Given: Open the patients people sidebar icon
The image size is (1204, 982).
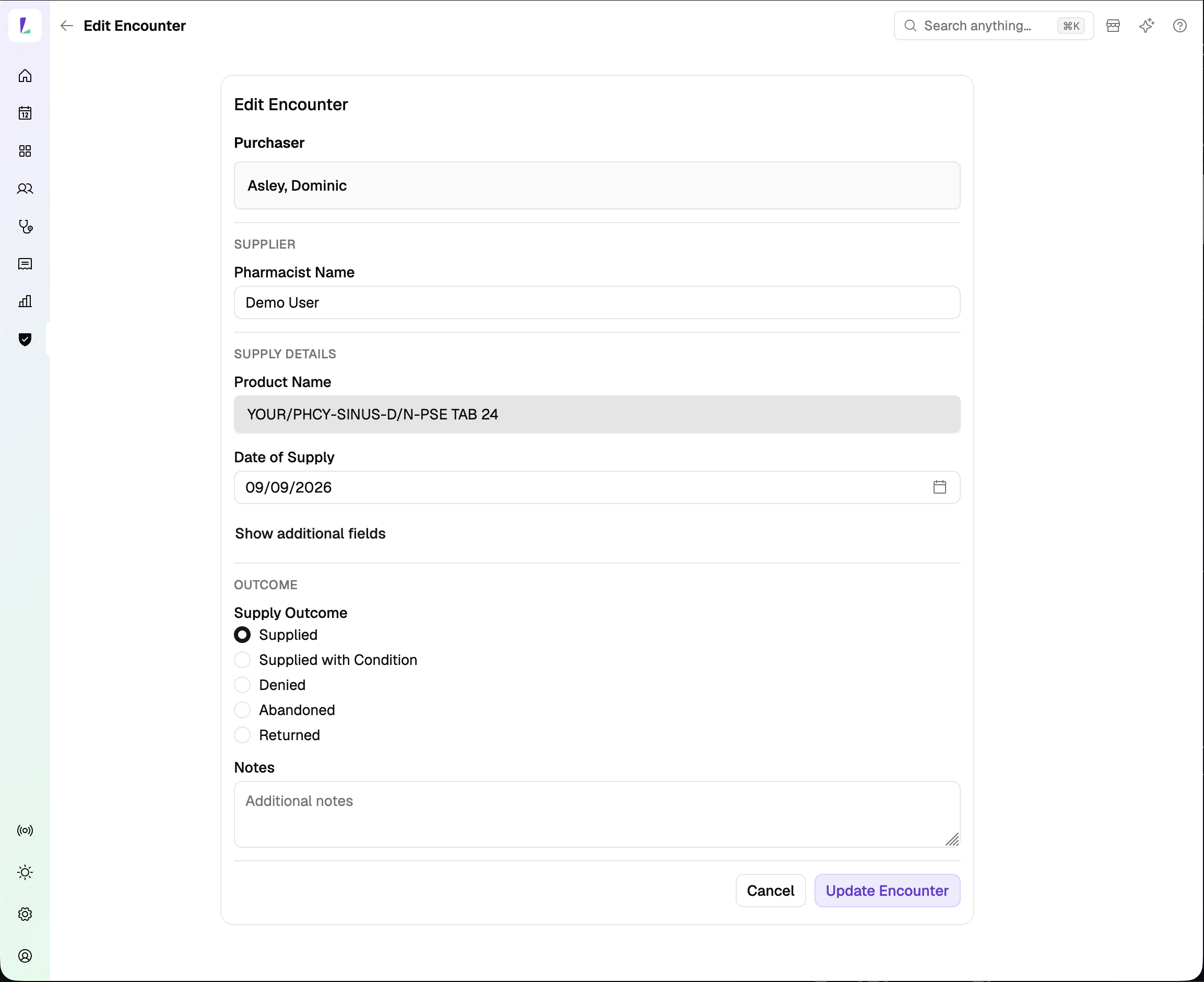Looking at the screenshot, I should pyautogui.click(x=25, y=189).
